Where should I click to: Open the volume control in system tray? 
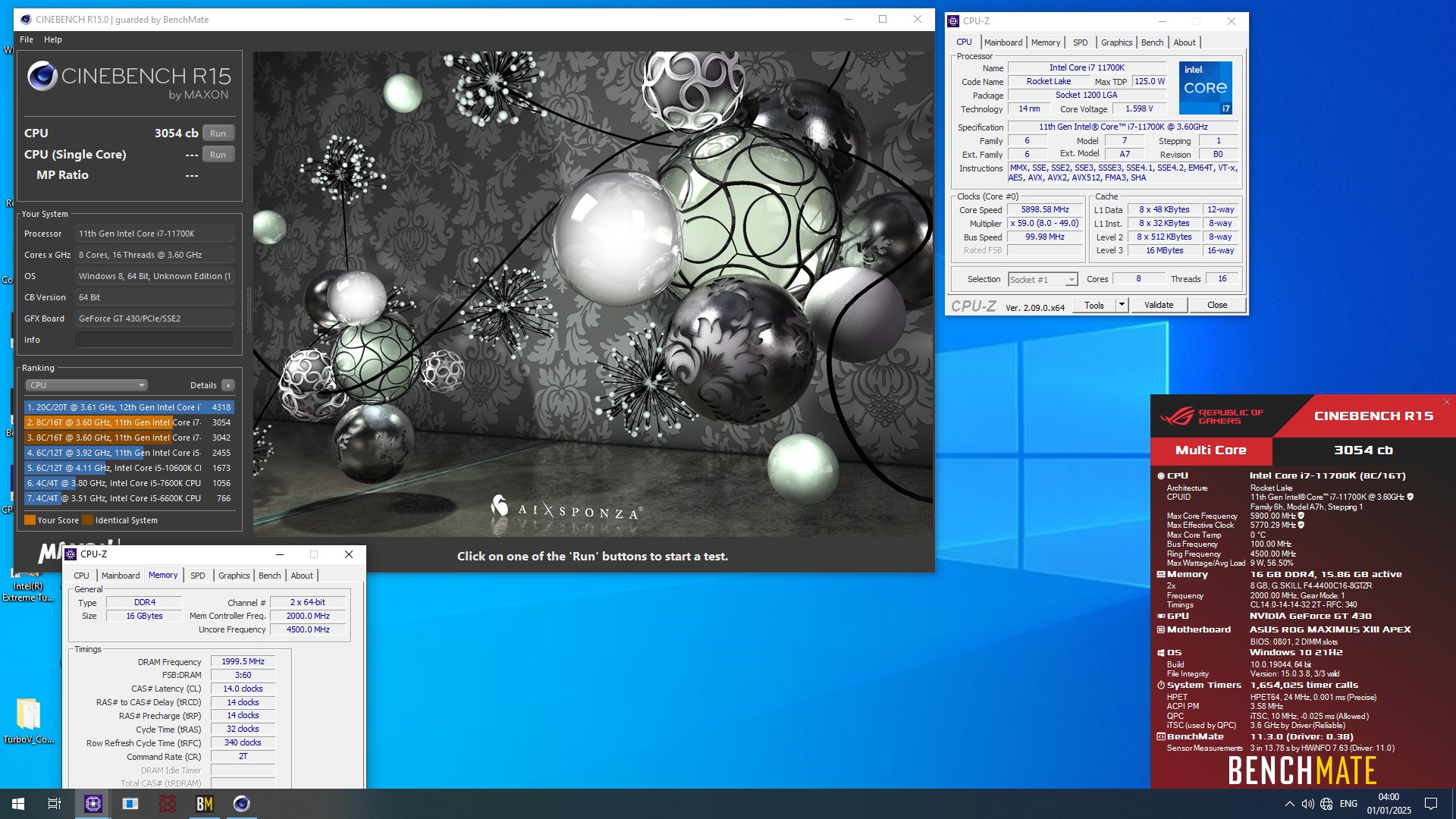(1308, 804)
